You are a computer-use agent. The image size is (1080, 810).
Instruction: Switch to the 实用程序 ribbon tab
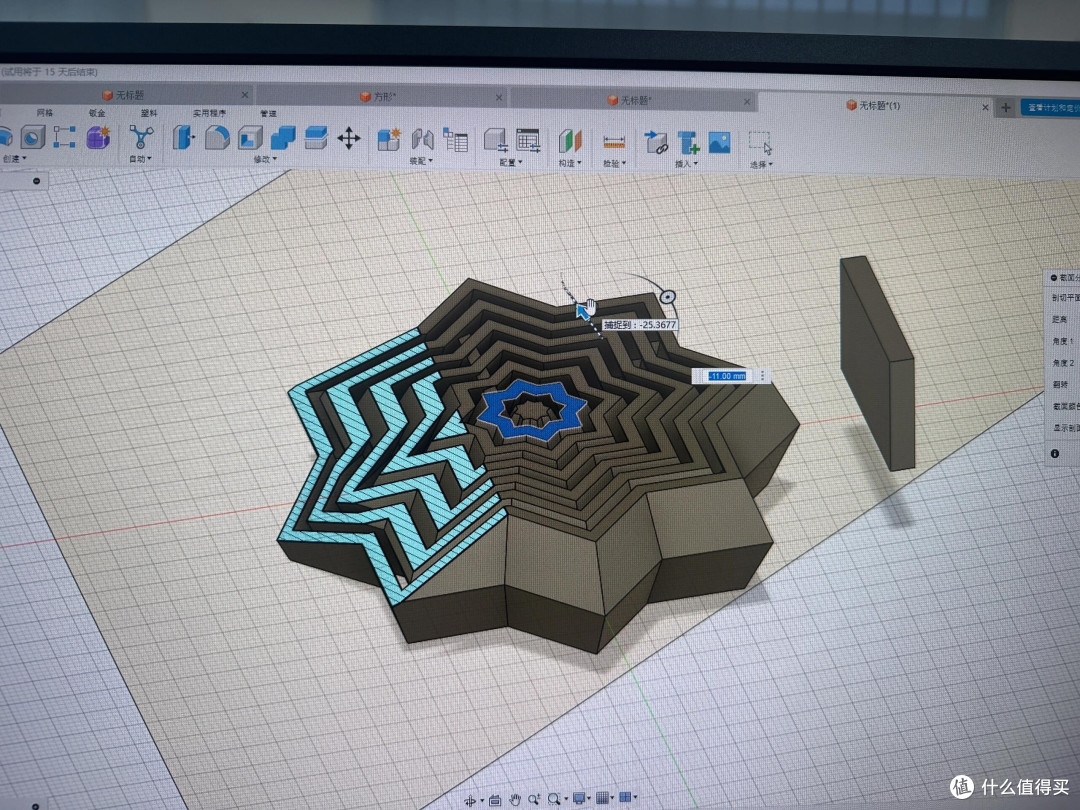click(209, 113)
